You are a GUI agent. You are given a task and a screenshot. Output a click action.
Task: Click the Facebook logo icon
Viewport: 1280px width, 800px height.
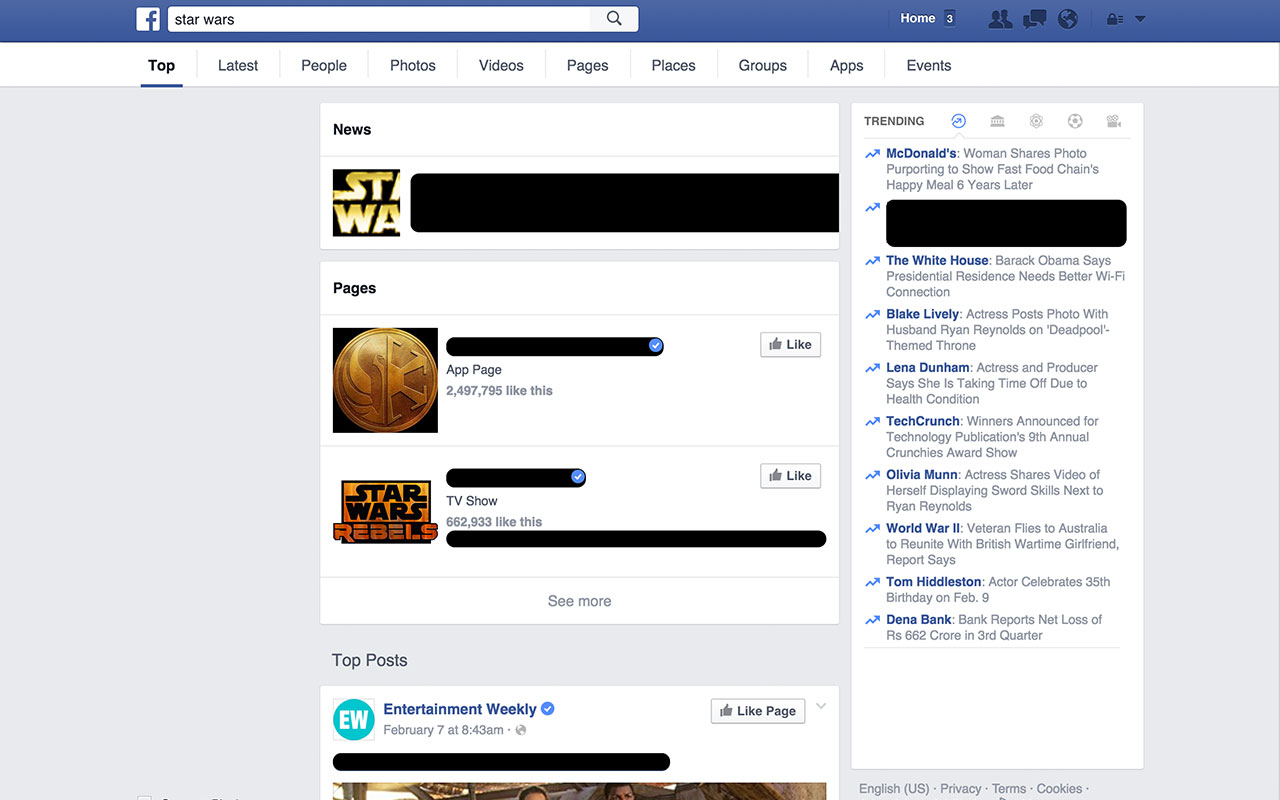point(148,19)
